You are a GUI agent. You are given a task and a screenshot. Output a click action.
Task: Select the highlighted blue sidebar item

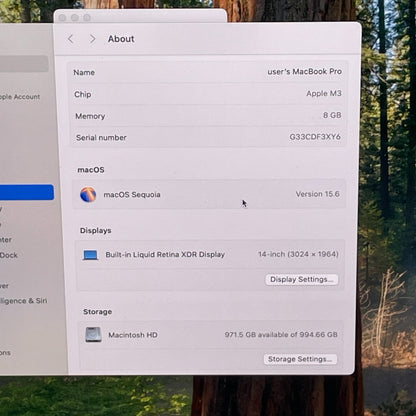click(x=27, y=192)
